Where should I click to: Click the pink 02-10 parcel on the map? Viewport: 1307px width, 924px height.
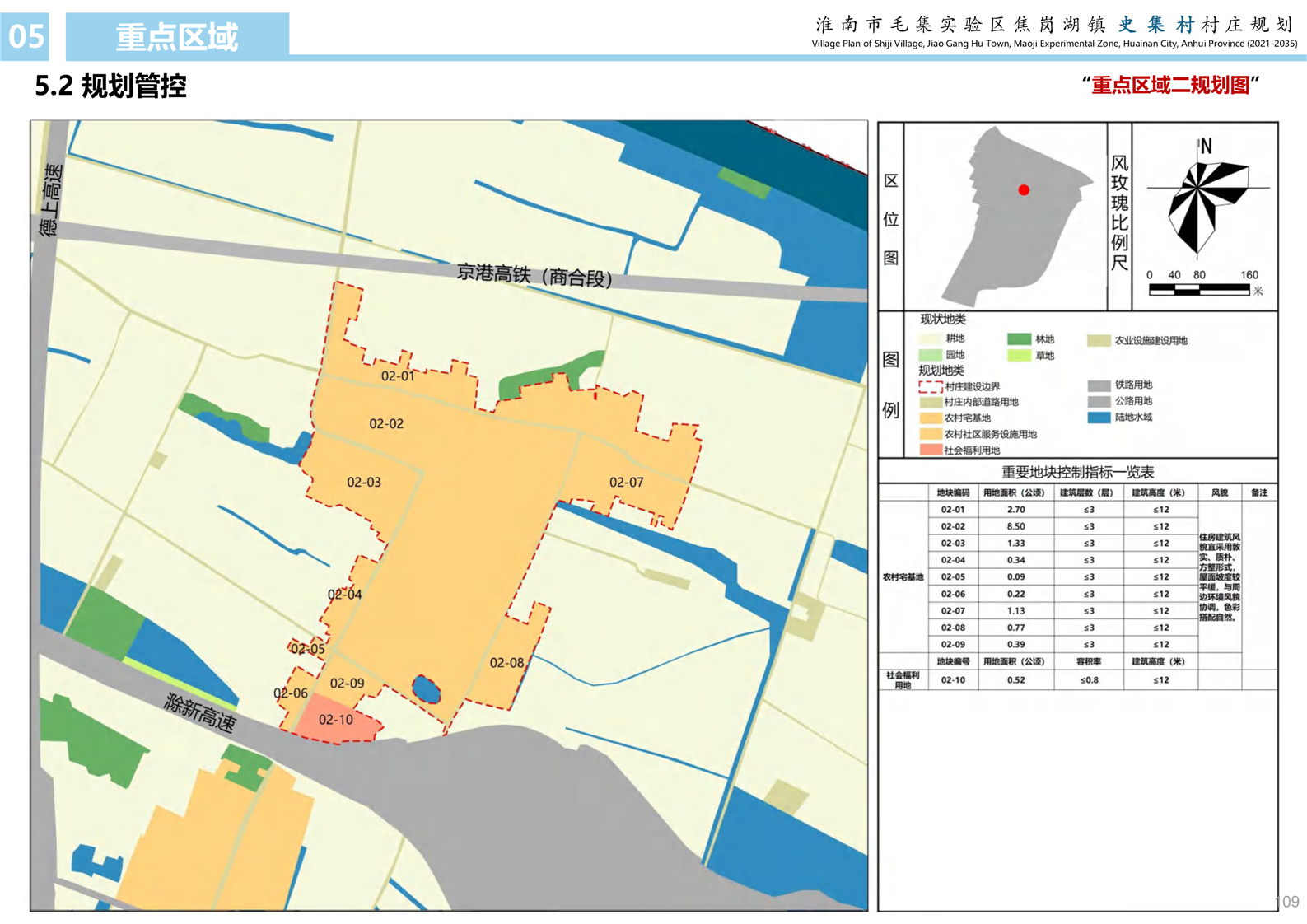336,721
